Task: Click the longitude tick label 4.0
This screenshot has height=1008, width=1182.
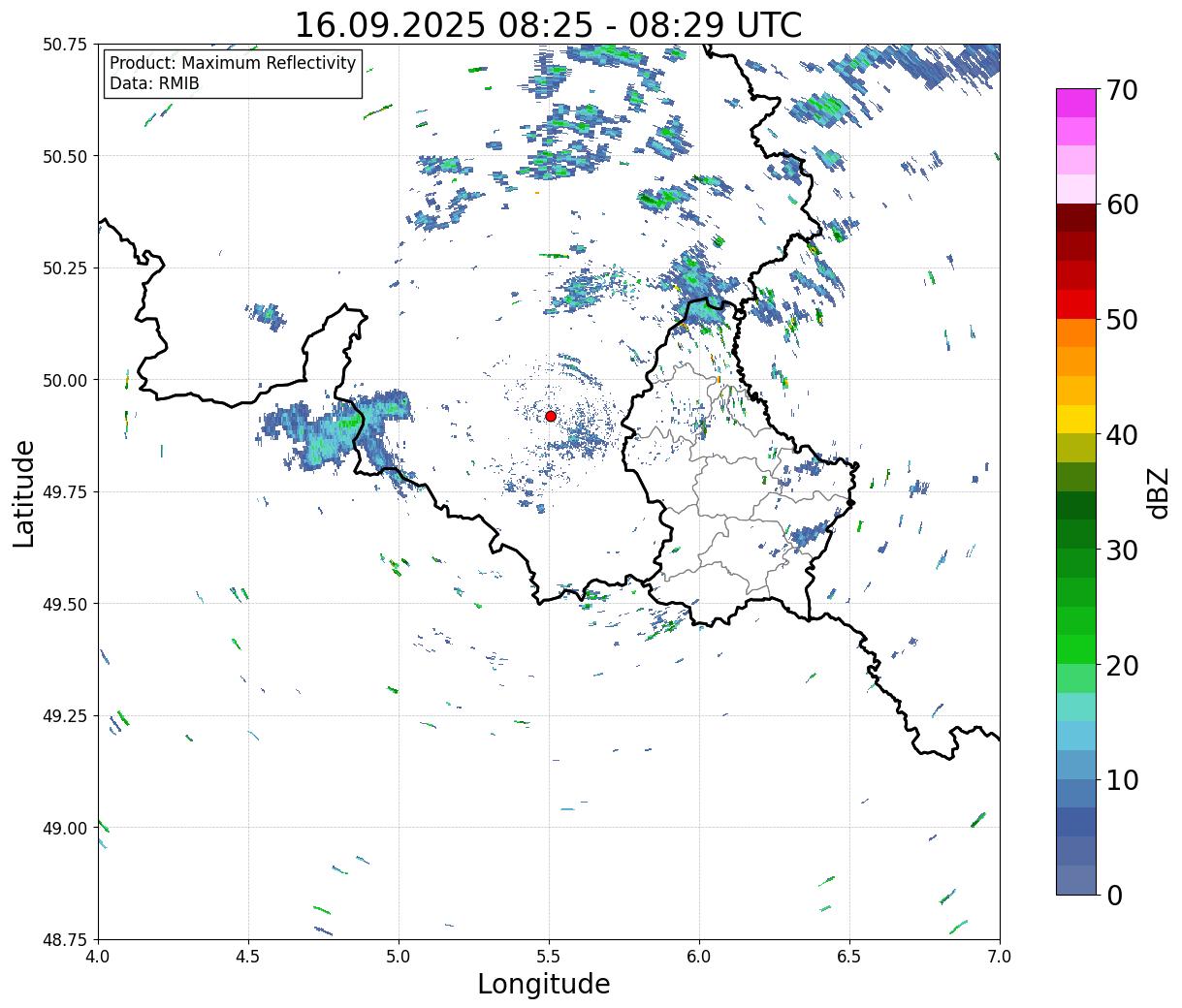Action: (x=98, y=956)
